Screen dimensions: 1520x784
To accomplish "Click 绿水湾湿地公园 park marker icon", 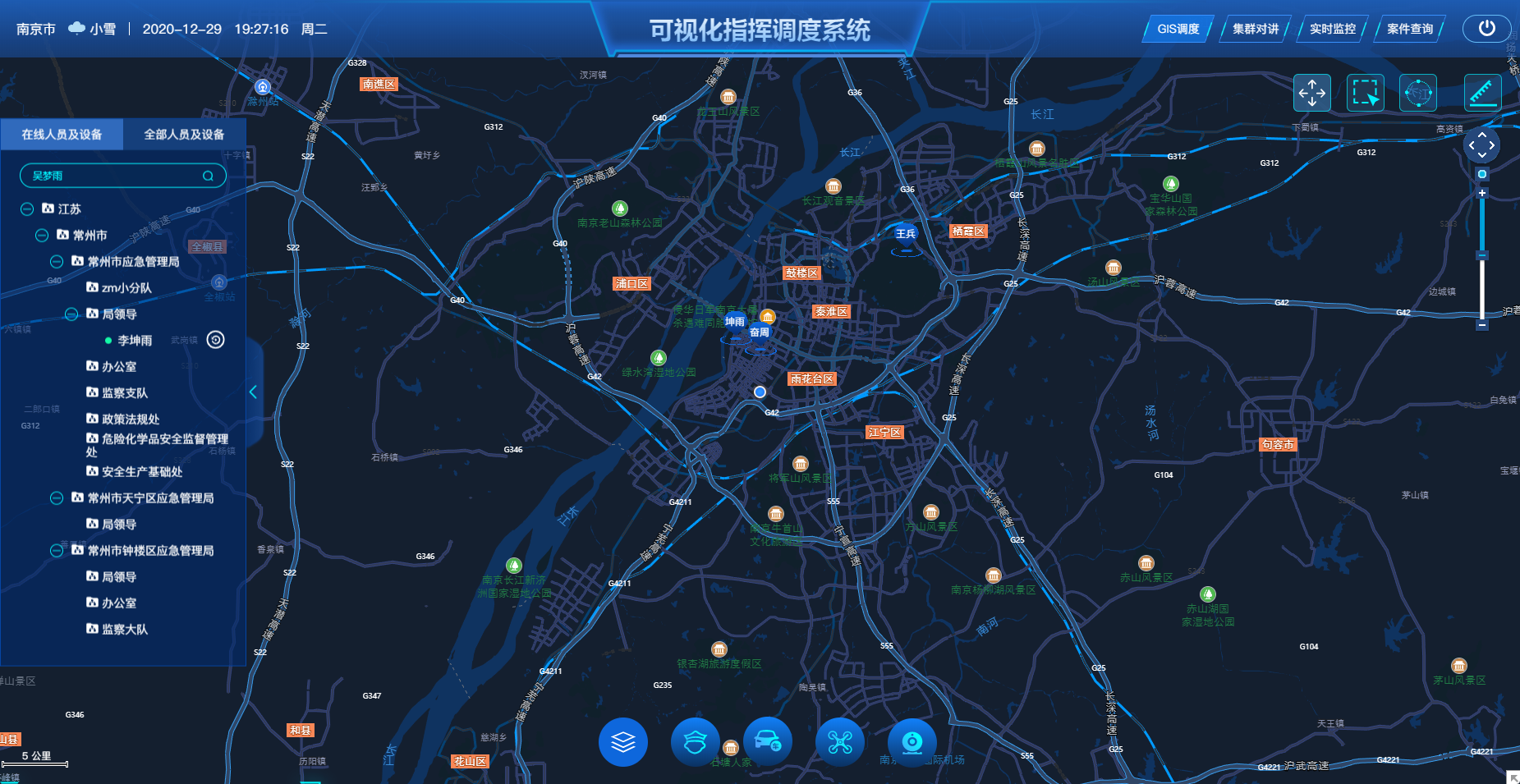I will [x=658, y=357].
